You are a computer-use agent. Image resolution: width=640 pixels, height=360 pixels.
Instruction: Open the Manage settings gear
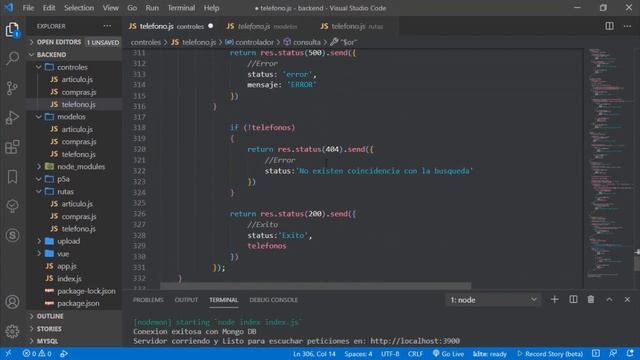pyautogui.click(x=12, y=331)
